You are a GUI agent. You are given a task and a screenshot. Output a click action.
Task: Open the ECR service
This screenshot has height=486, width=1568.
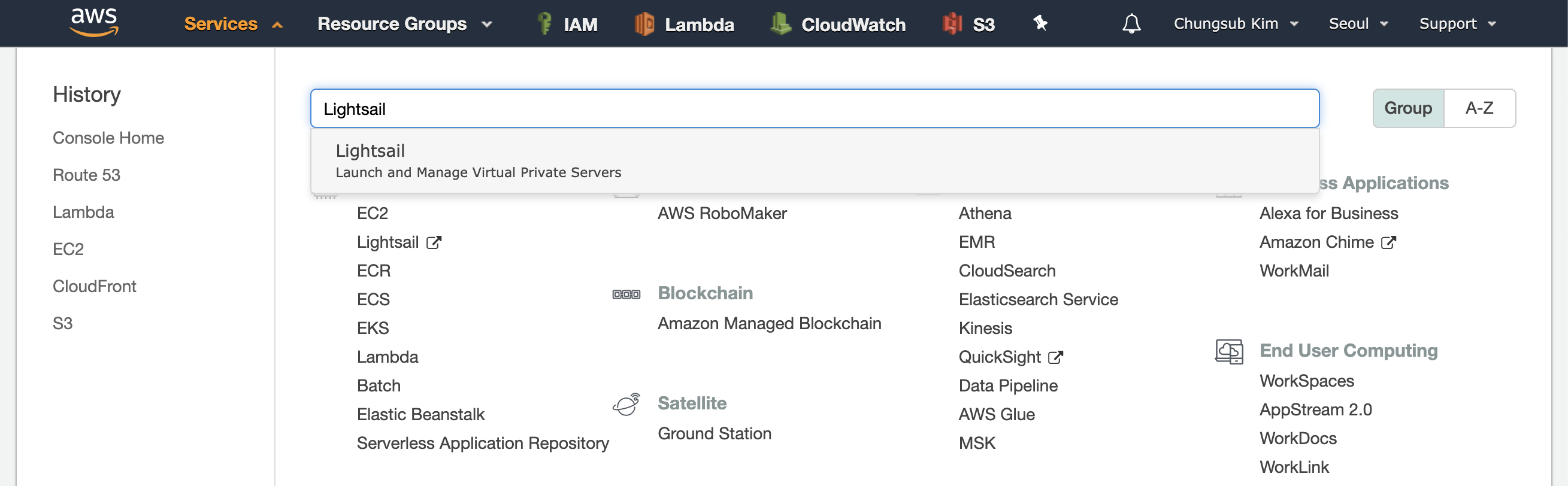pos(373,271)
